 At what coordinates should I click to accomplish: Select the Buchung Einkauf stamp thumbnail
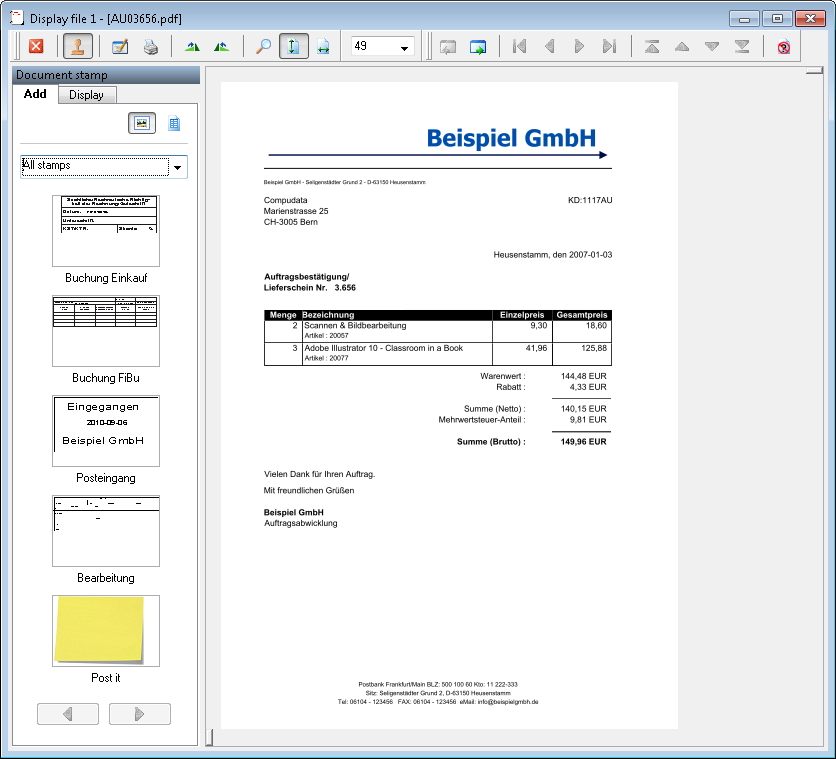pyautogui.click(x=106, y=231)
